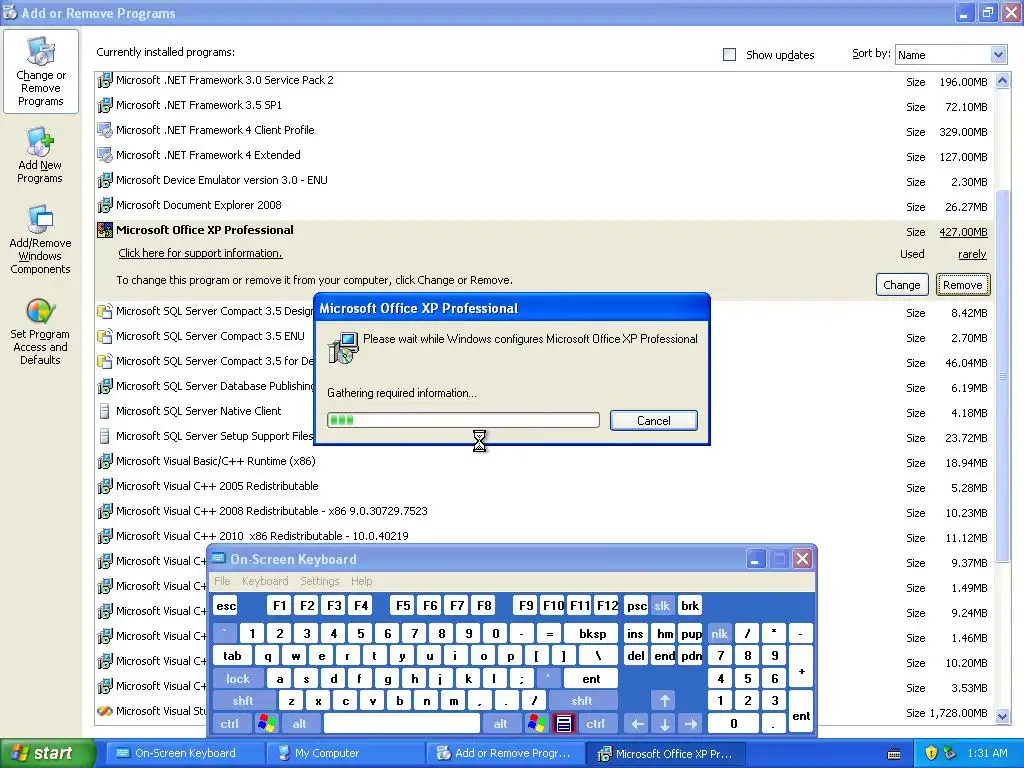The height and width of the screenshot is (768, 1024).
Task: Enable the Show updates checkbox
Action: (729, 55)
